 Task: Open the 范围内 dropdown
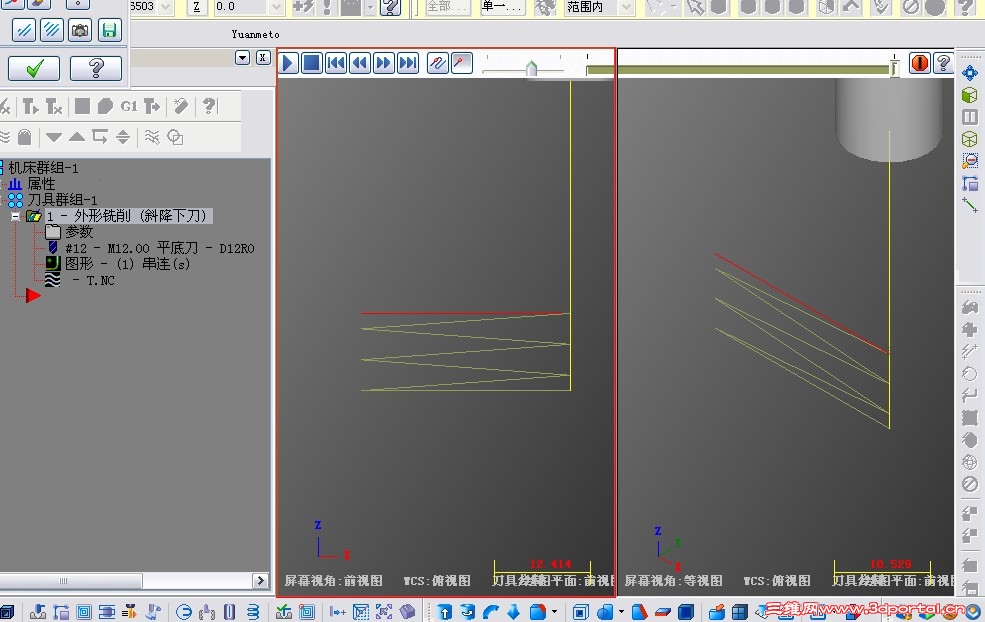click(x=626, y=7)
